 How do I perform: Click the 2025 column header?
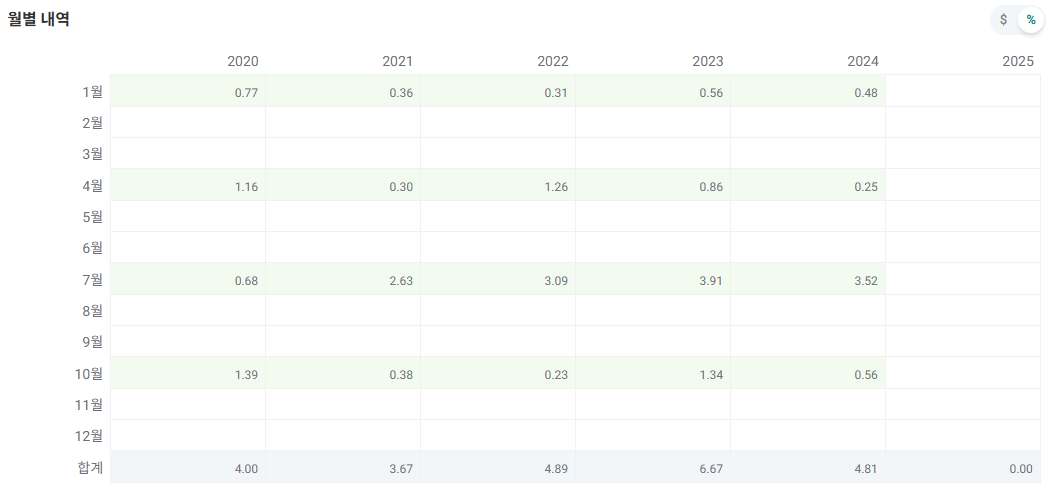point(1018,61)
